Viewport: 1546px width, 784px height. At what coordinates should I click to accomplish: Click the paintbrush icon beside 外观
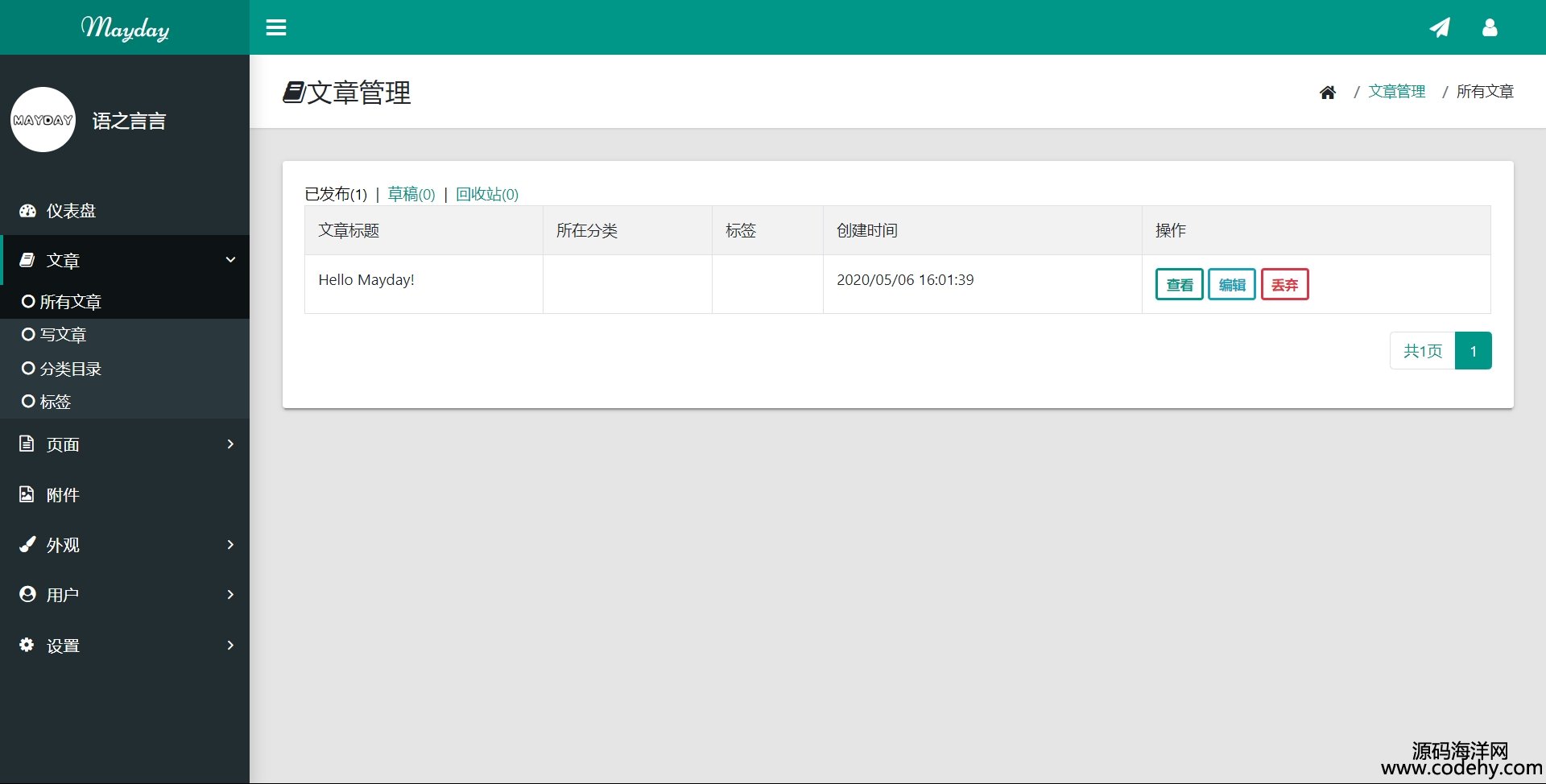27,544
